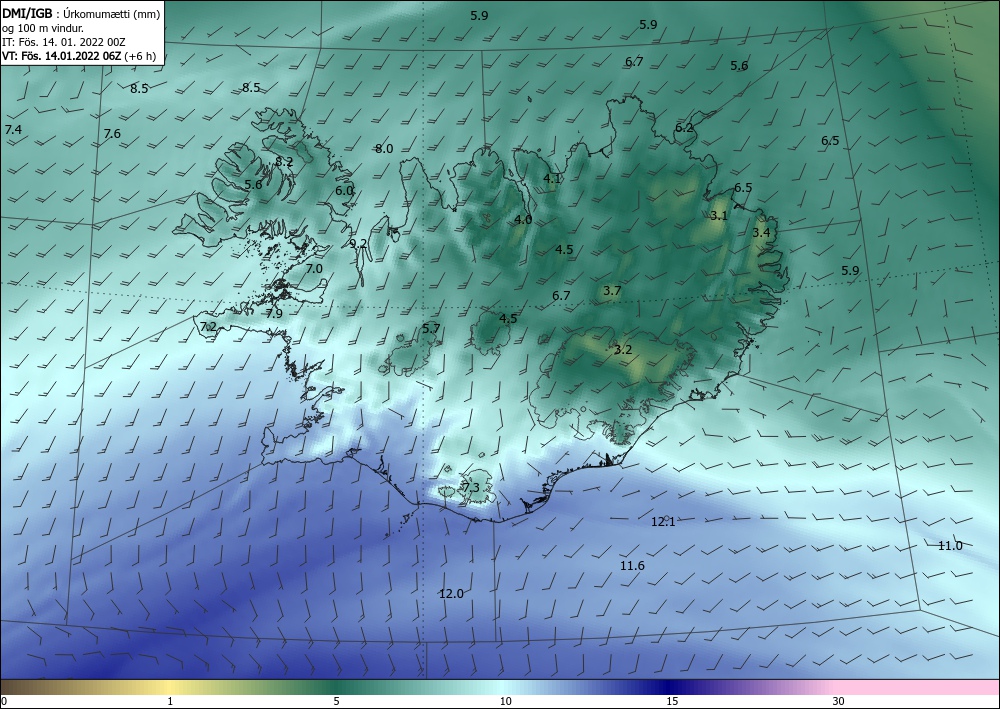Click the '0' tick on the color scale

pos(4,702)
